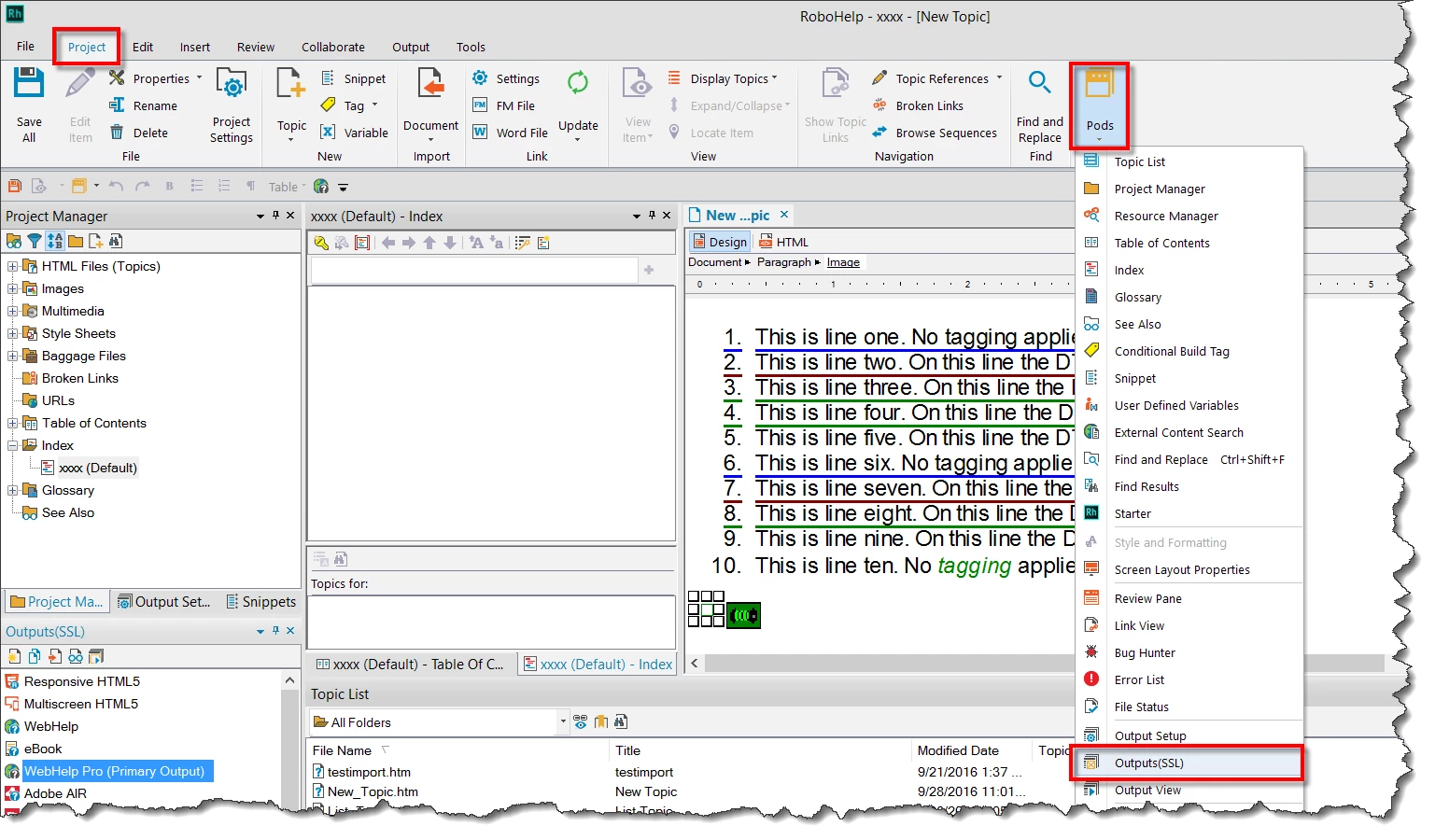Viewport: 1435px width, 840px height.
Task: Switch to the Review ribbon tab
Action: [x=255, y=47]
